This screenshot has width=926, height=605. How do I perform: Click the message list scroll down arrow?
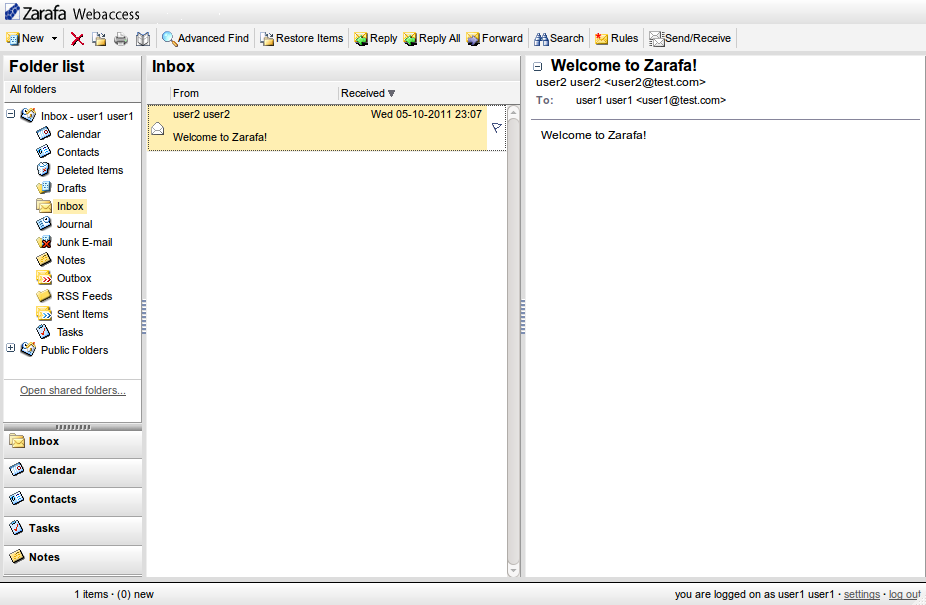(513, 570)
